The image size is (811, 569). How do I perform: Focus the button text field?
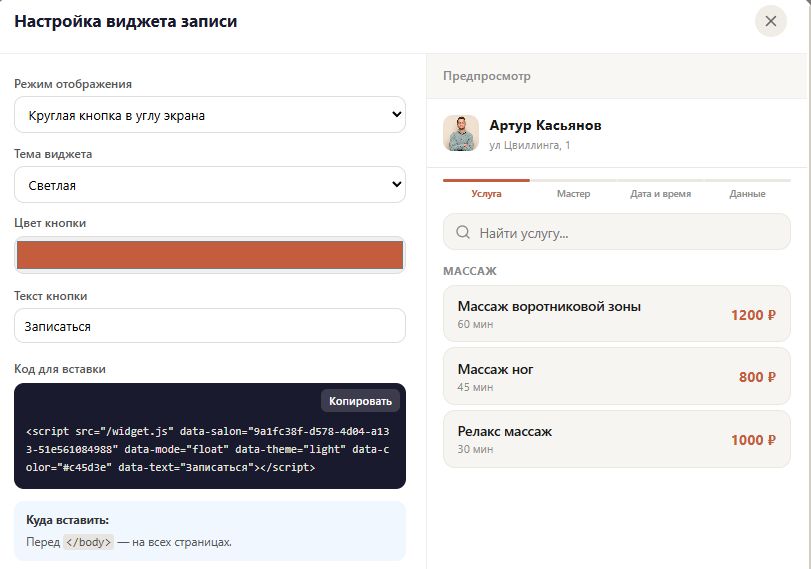pos(209,326)
